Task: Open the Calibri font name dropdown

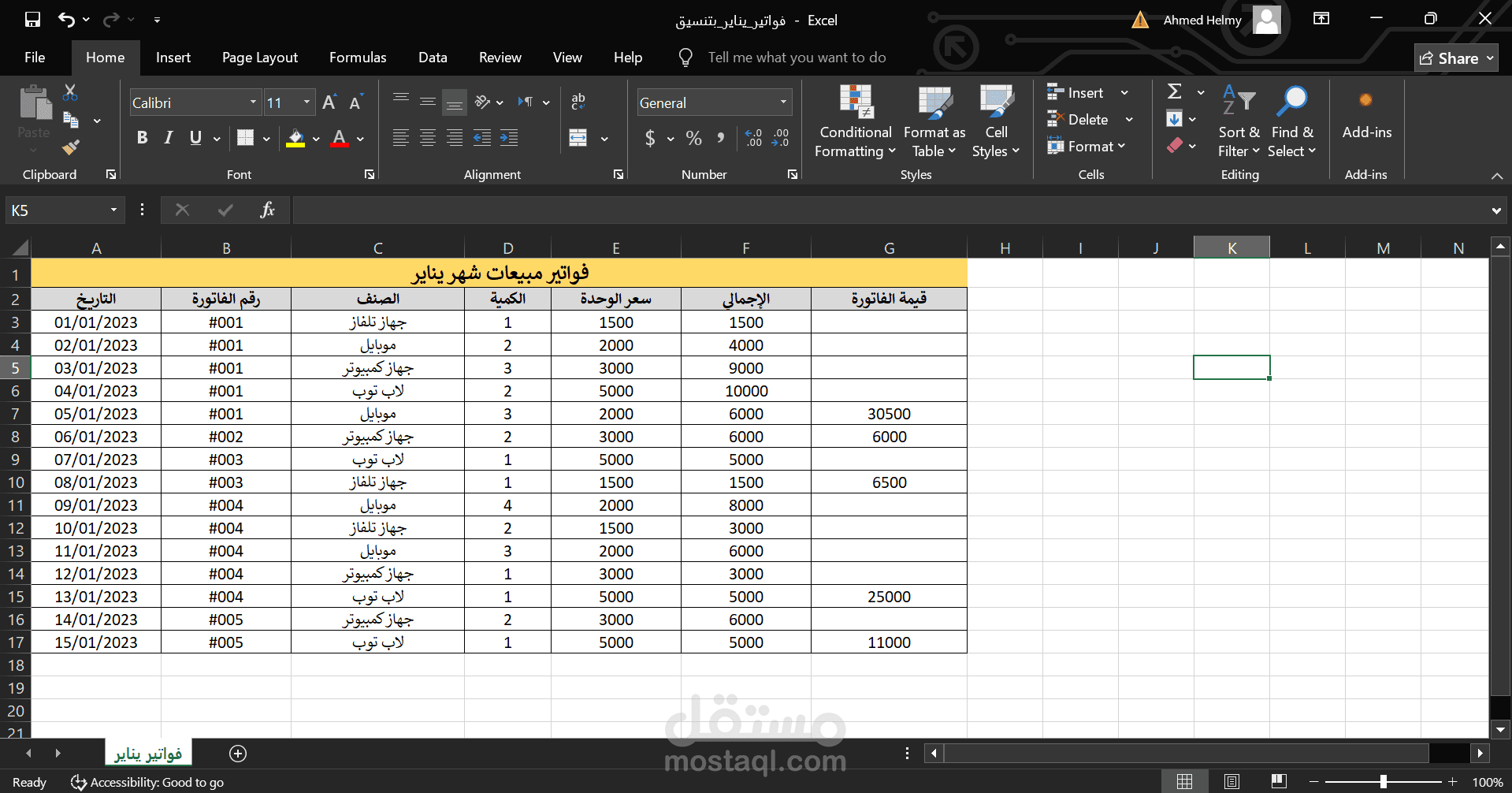Action: tap(253, 102)
